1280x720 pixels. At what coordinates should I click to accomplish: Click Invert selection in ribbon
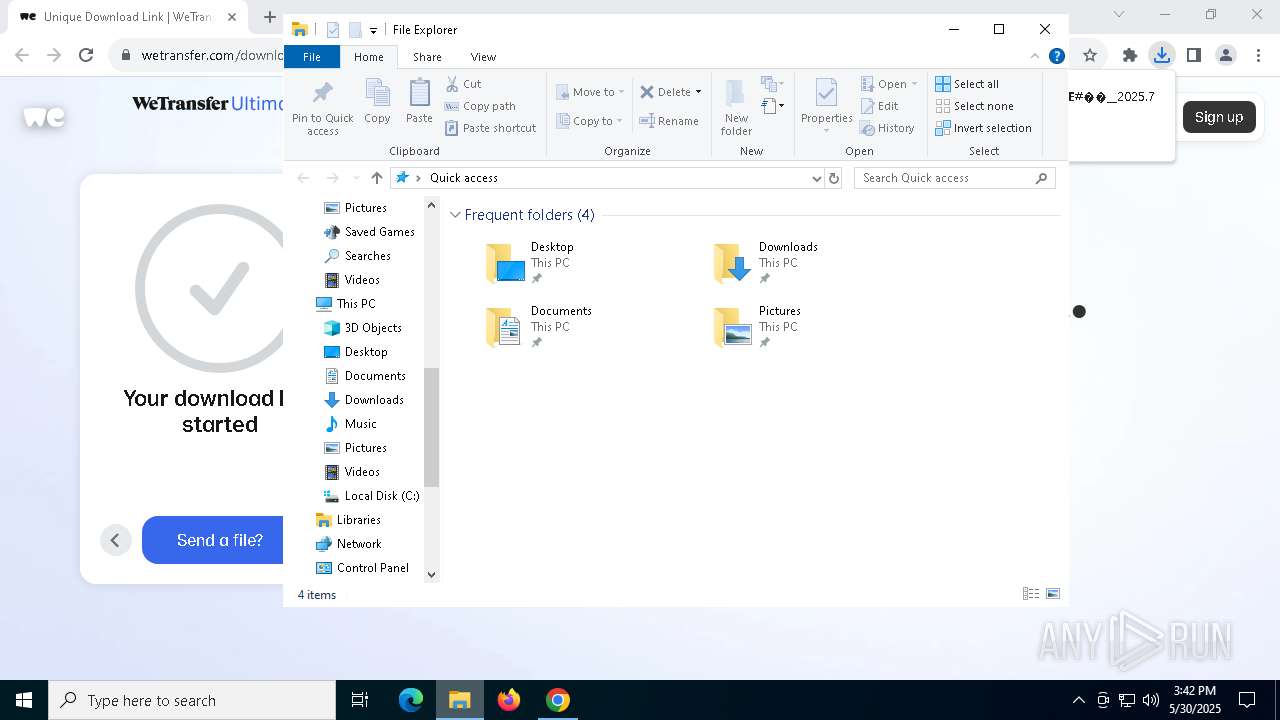984,128
